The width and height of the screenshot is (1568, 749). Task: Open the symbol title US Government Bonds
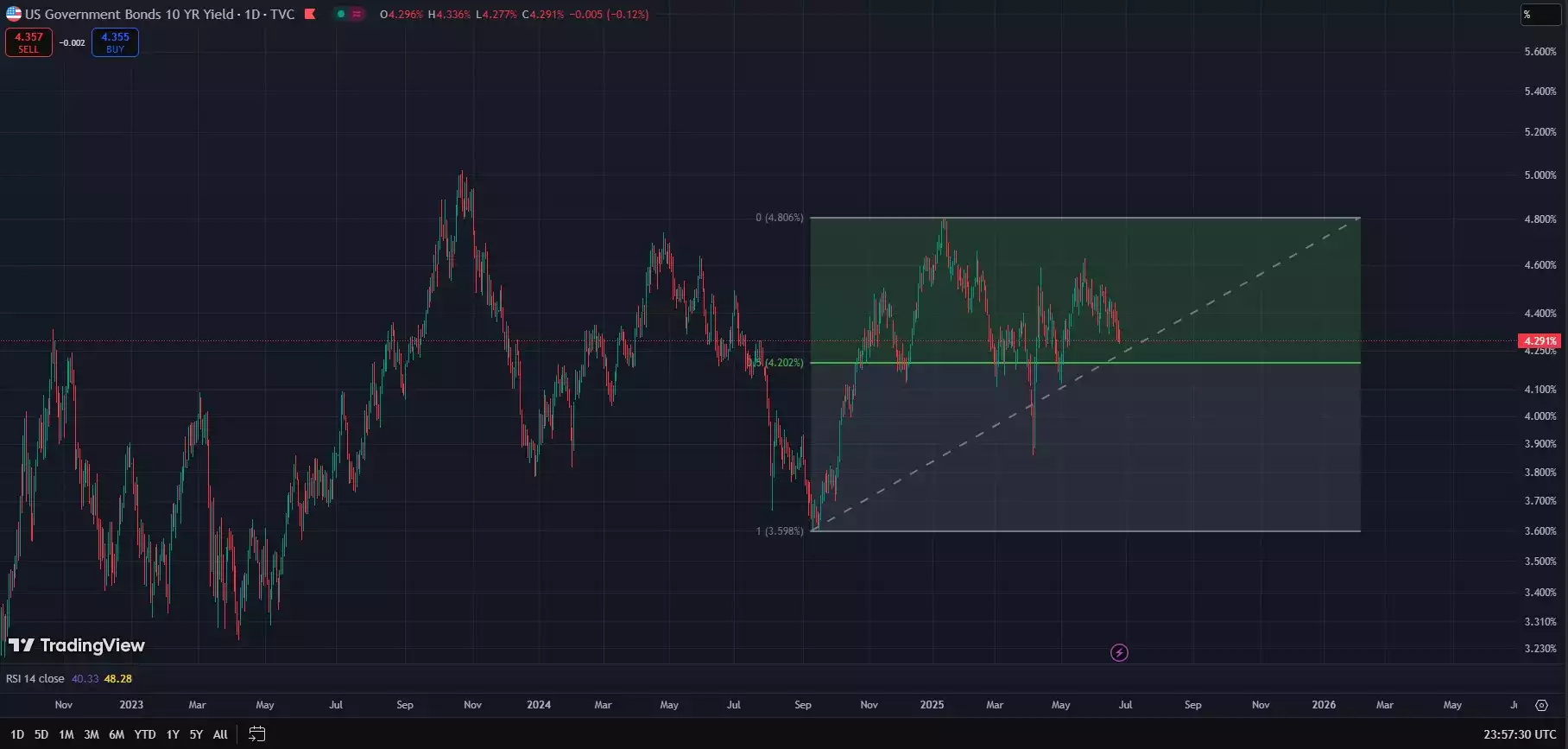130,14
